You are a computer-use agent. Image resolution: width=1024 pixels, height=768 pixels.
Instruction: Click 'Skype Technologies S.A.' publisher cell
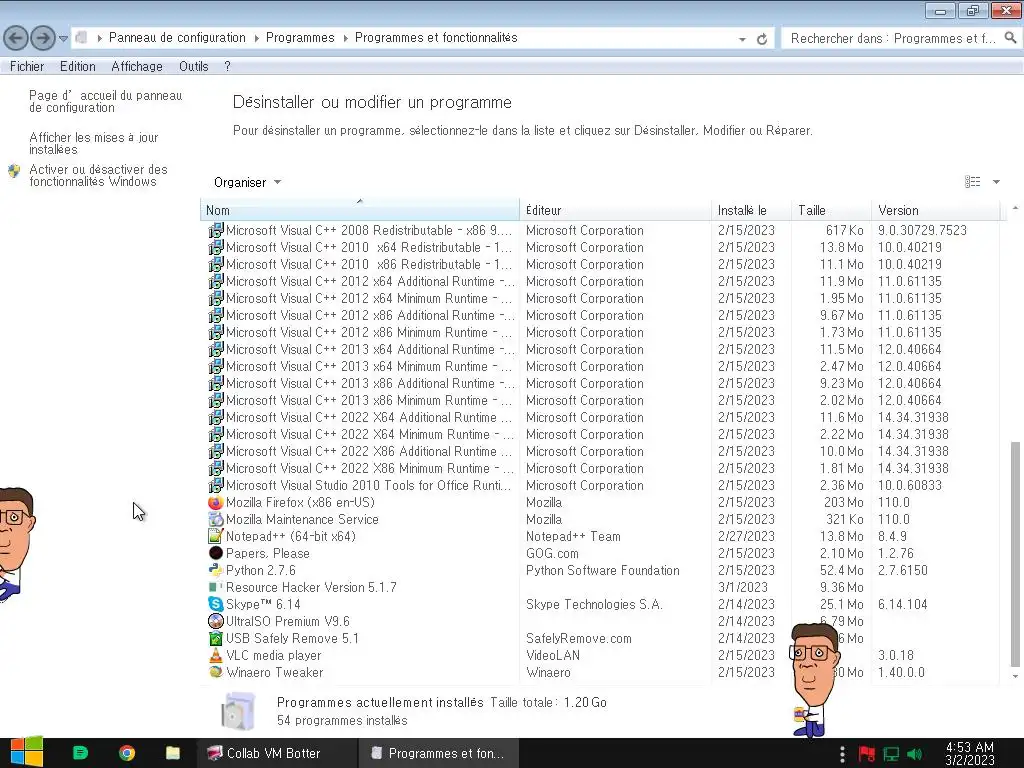tap(594, 604)
